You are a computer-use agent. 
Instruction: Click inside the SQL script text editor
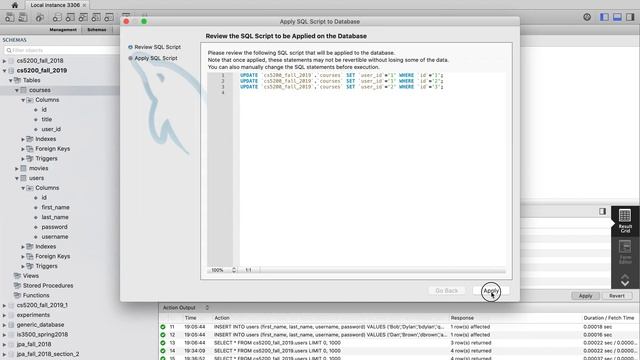pos(372,169)
